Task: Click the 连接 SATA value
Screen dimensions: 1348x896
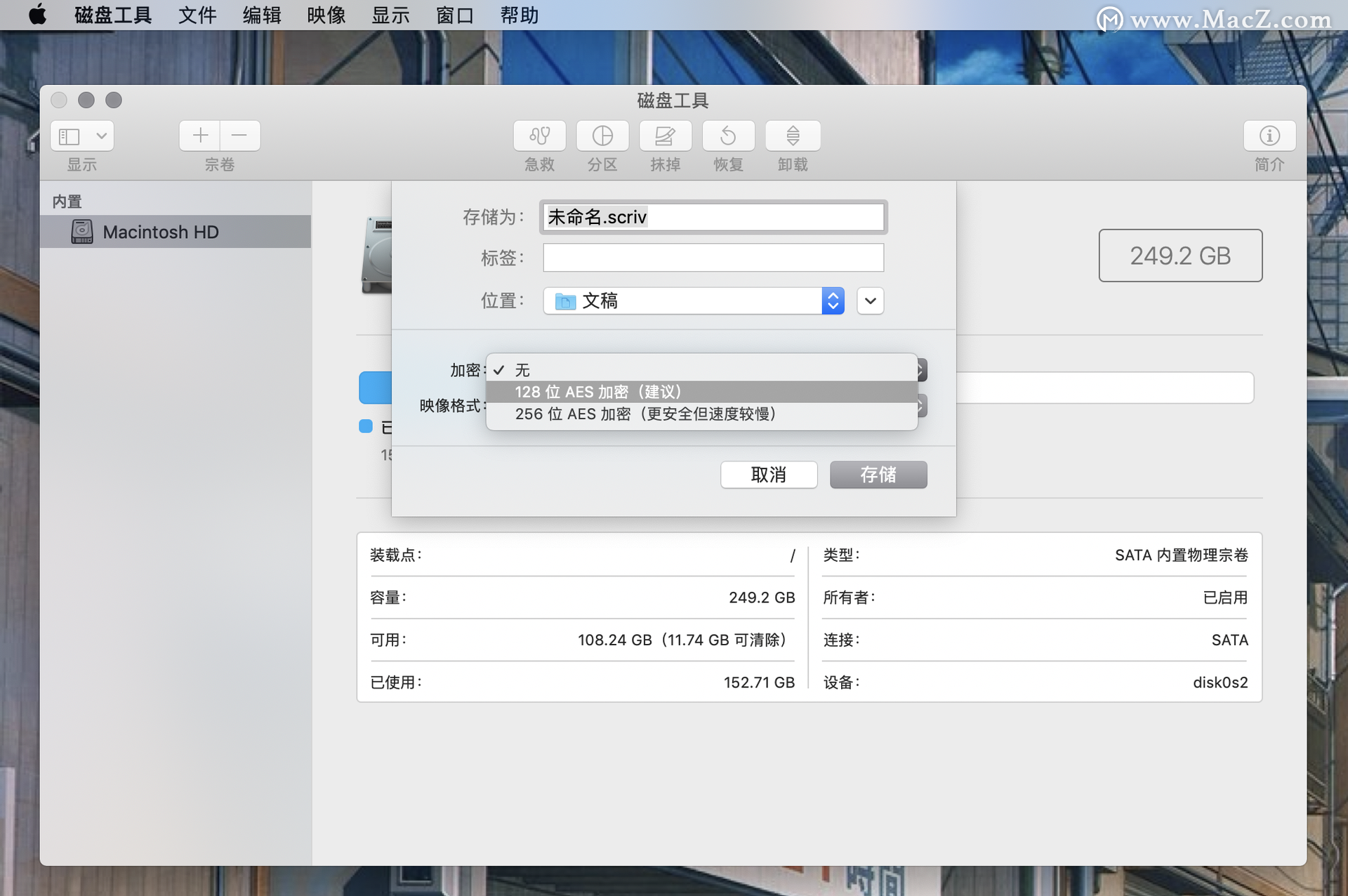Action: (1230, 640)
